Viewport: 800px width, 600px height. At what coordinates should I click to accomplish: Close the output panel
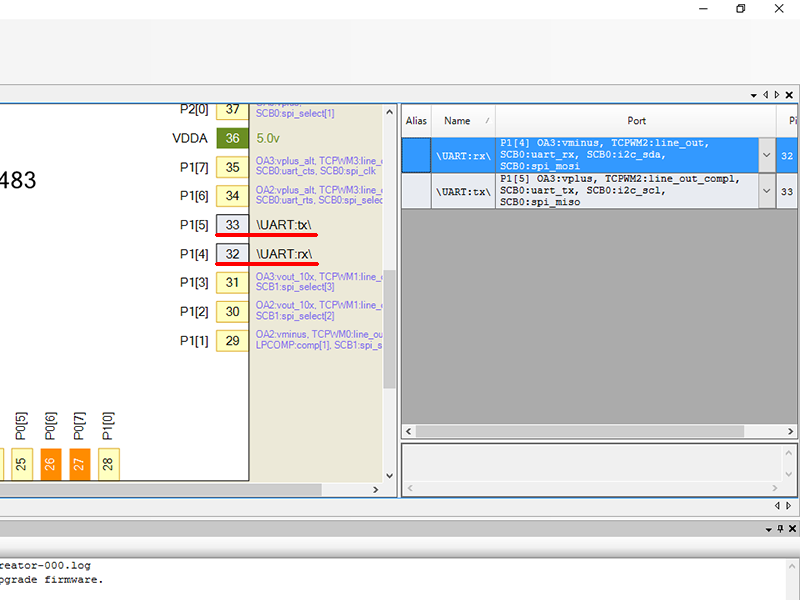[x=792, y=529]
